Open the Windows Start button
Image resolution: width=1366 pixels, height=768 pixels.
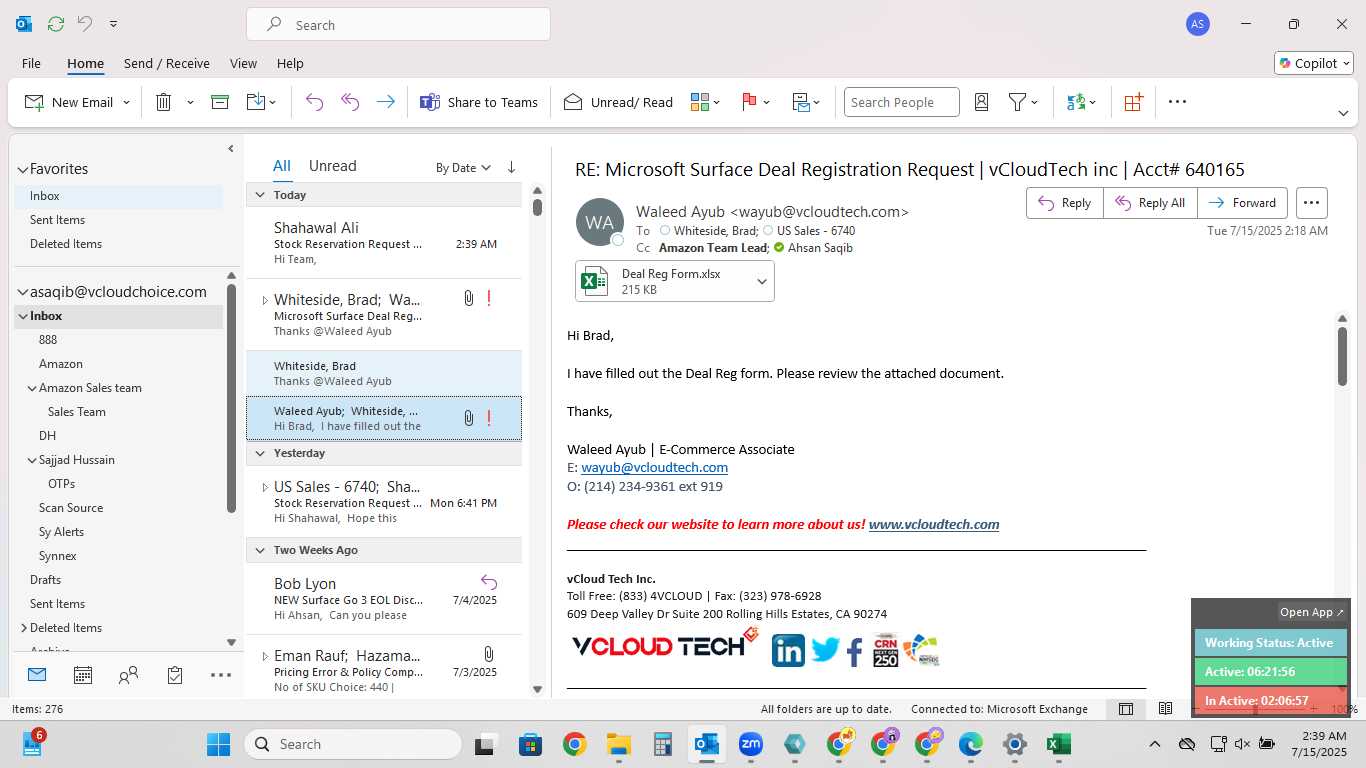218,744
